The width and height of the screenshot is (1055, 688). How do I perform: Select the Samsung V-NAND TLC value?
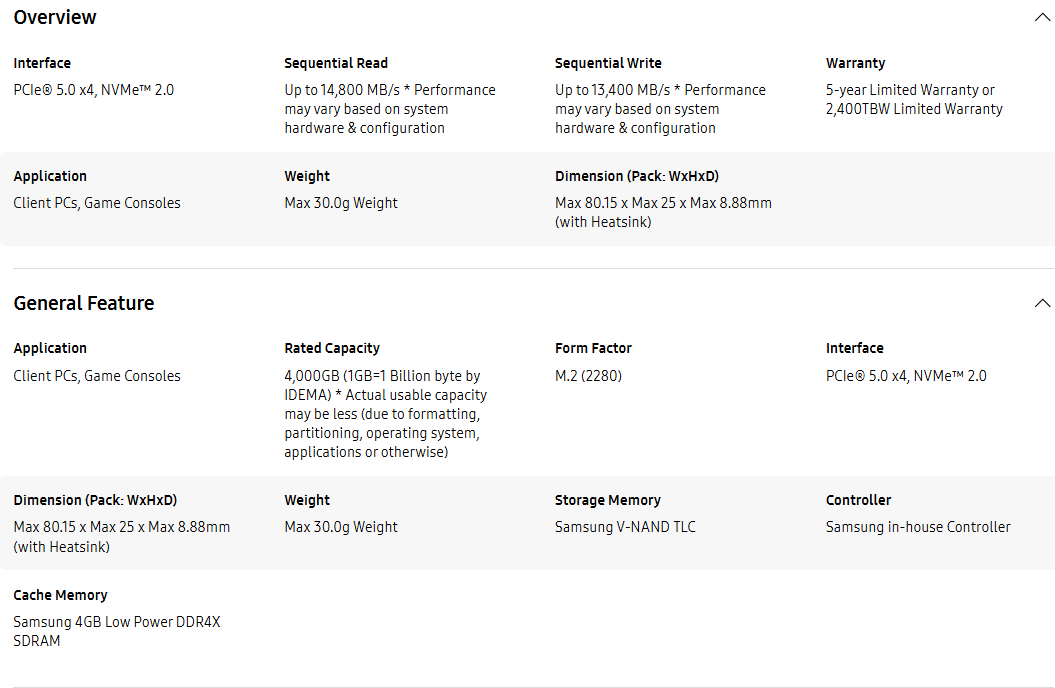pos(625,527)
